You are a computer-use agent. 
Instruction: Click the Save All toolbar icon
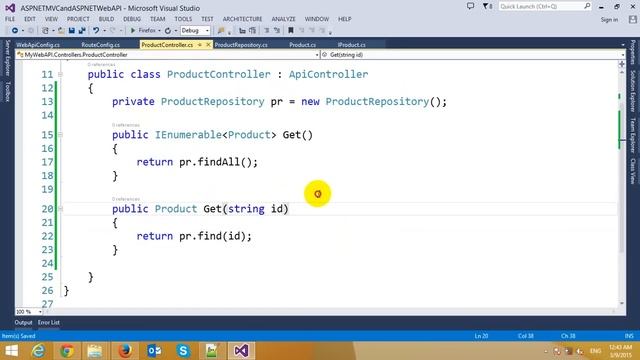82,31
